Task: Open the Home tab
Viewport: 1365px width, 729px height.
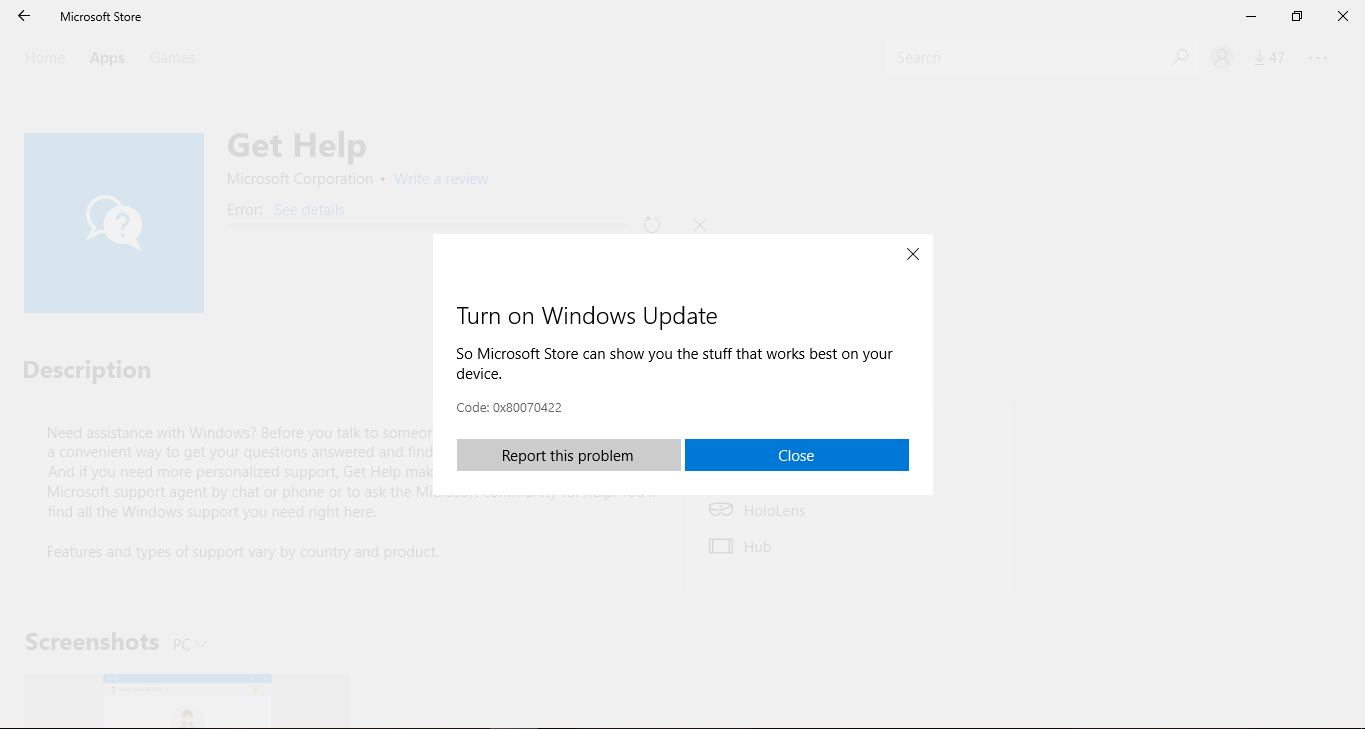Action: point(45,58)
